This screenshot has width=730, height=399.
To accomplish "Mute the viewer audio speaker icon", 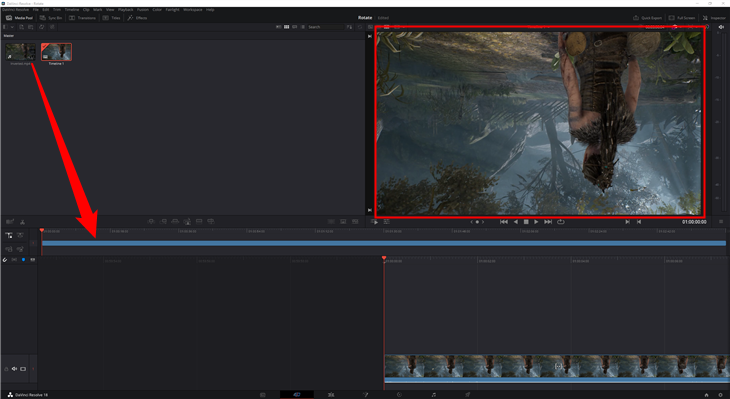I will click(721, 27).
